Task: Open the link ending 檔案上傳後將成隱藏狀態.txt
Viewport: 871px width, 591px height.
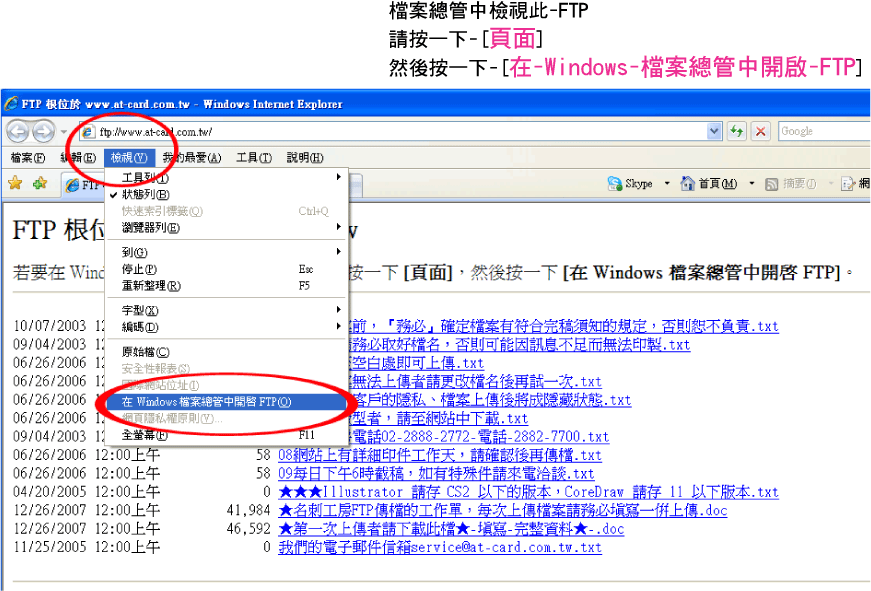Action: click(x=490, y=400)
